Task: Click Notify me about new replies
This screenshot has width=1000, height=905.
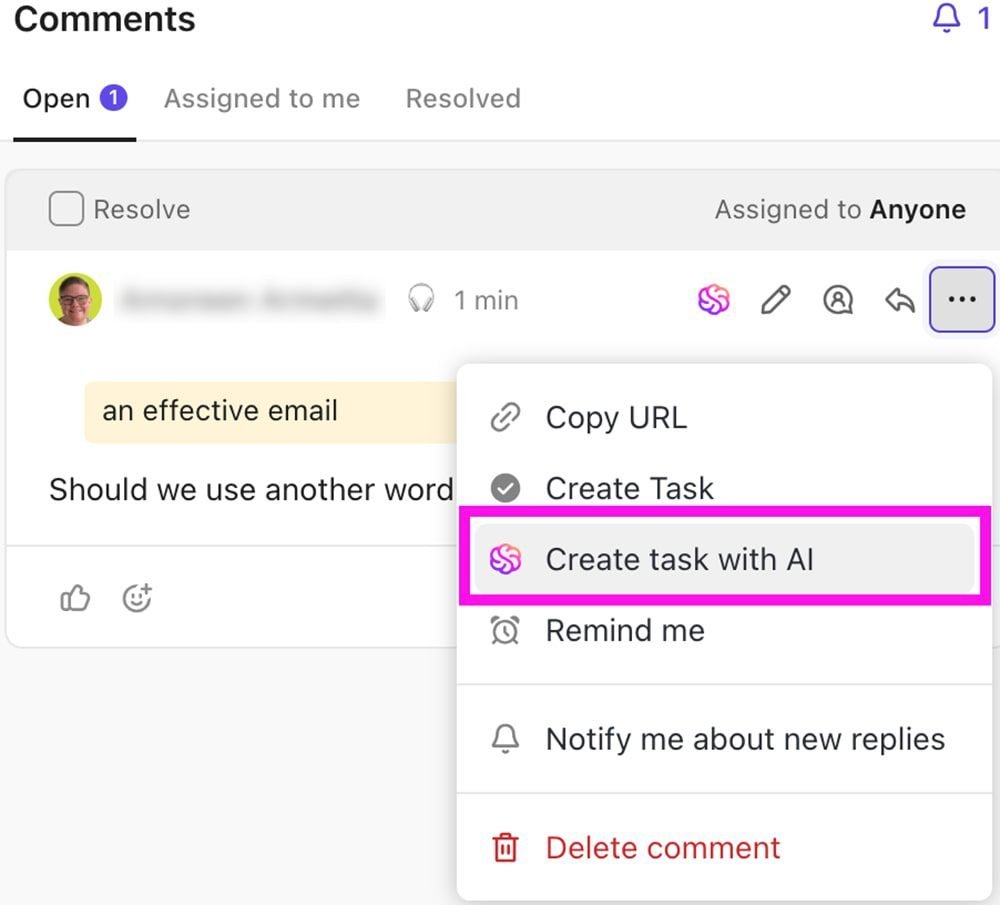Action: (745, 740)
